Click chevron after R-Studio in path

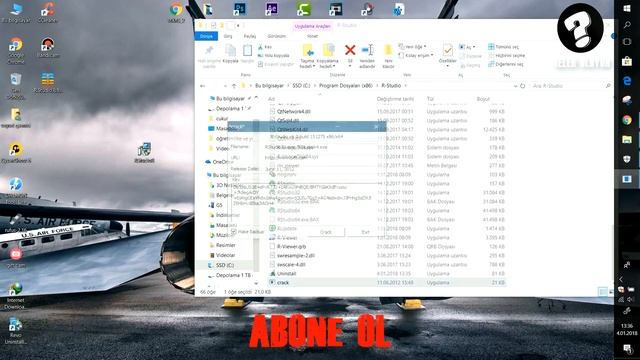[405, 86]
